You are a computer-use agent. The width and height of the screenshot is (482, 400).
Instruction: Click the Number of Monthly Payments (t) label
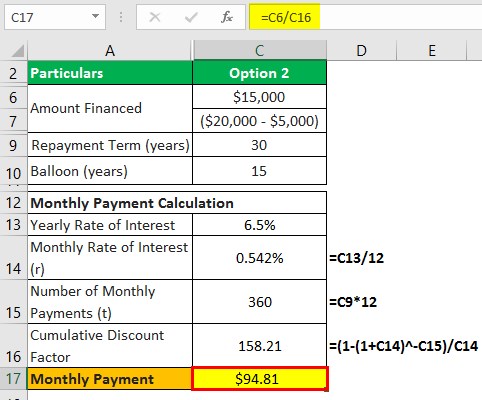(110, 302)
